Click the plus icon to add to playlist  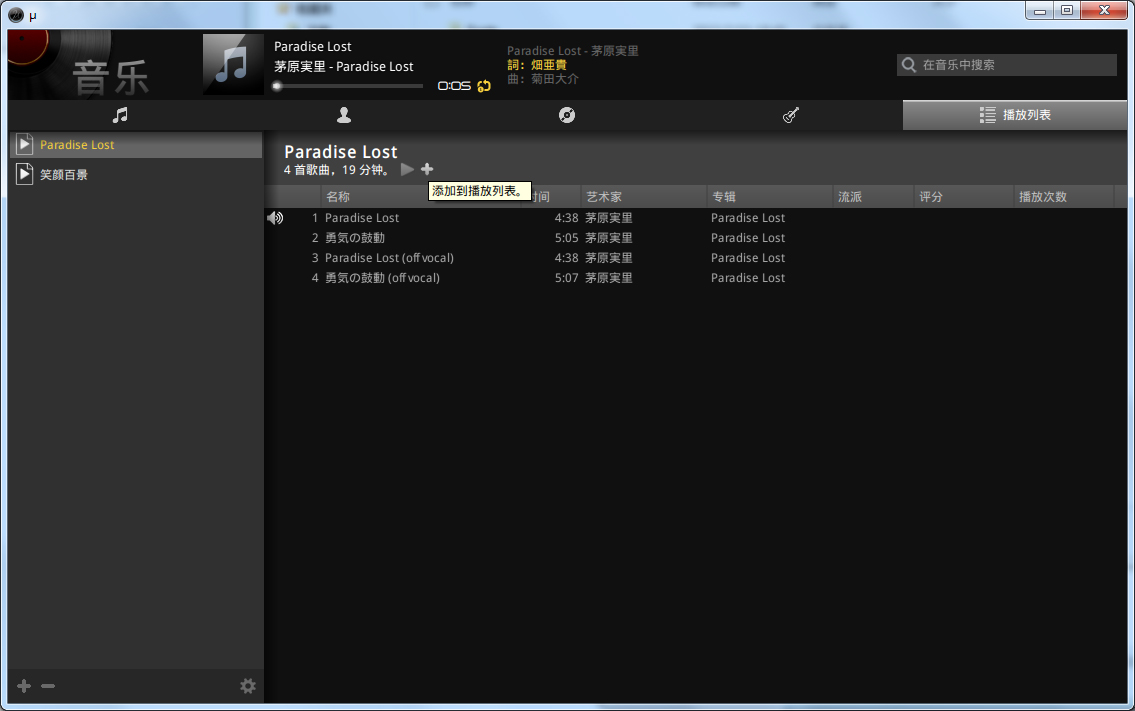(x=427, y=169)
